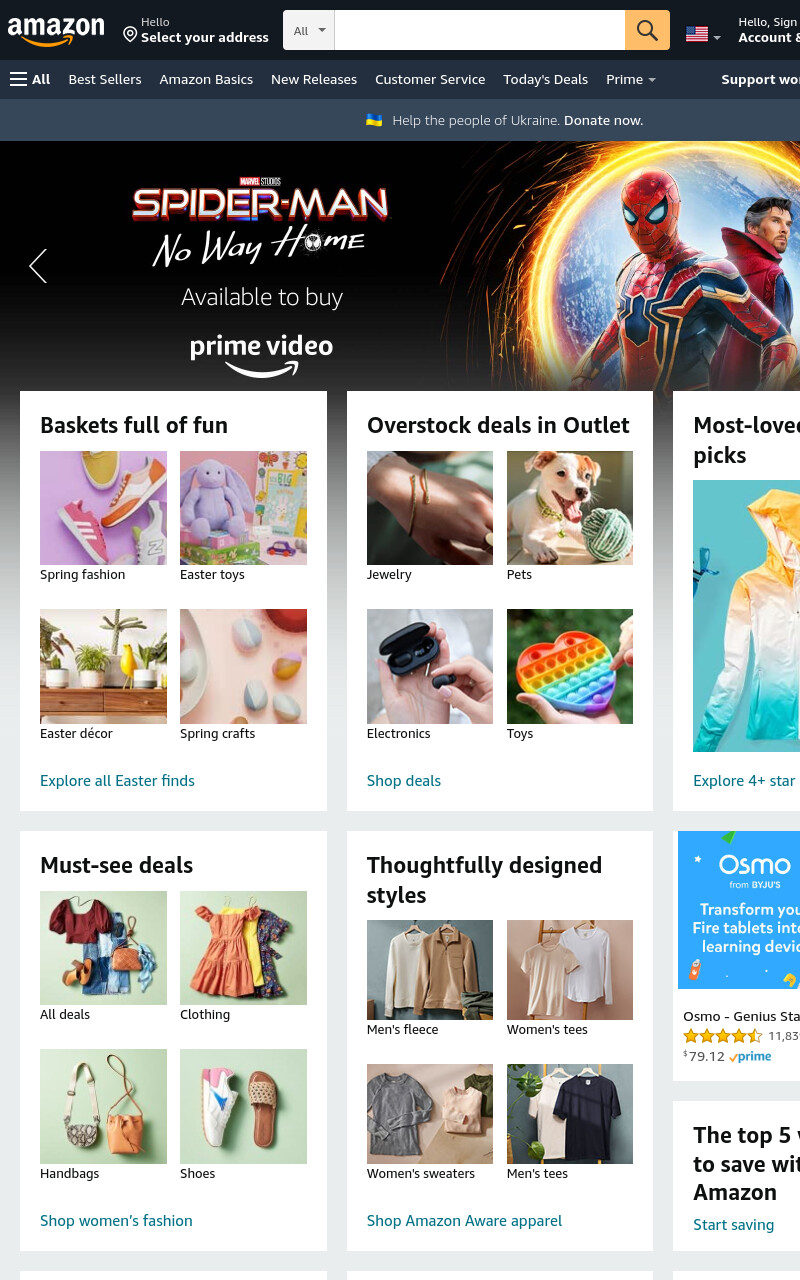Click the location pin address selector
The image size is (800, 1280).
pos(196,30)
